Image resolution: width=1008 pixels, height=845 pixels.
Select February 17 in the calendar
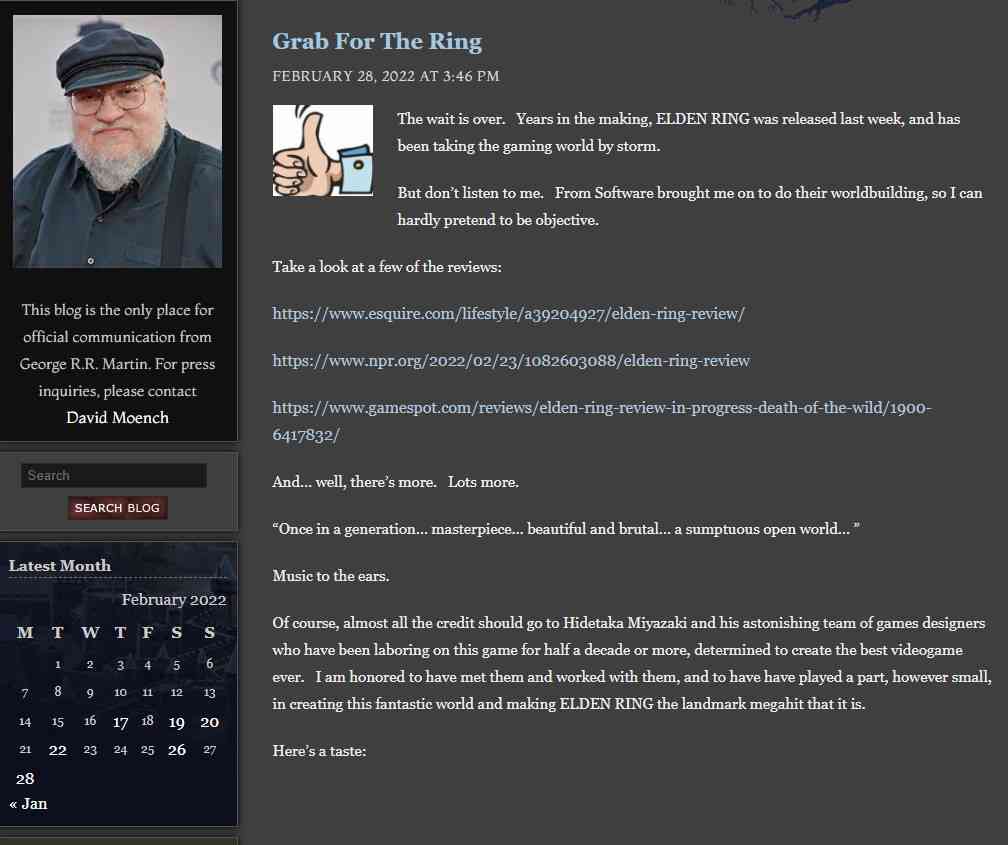point(120,722)
